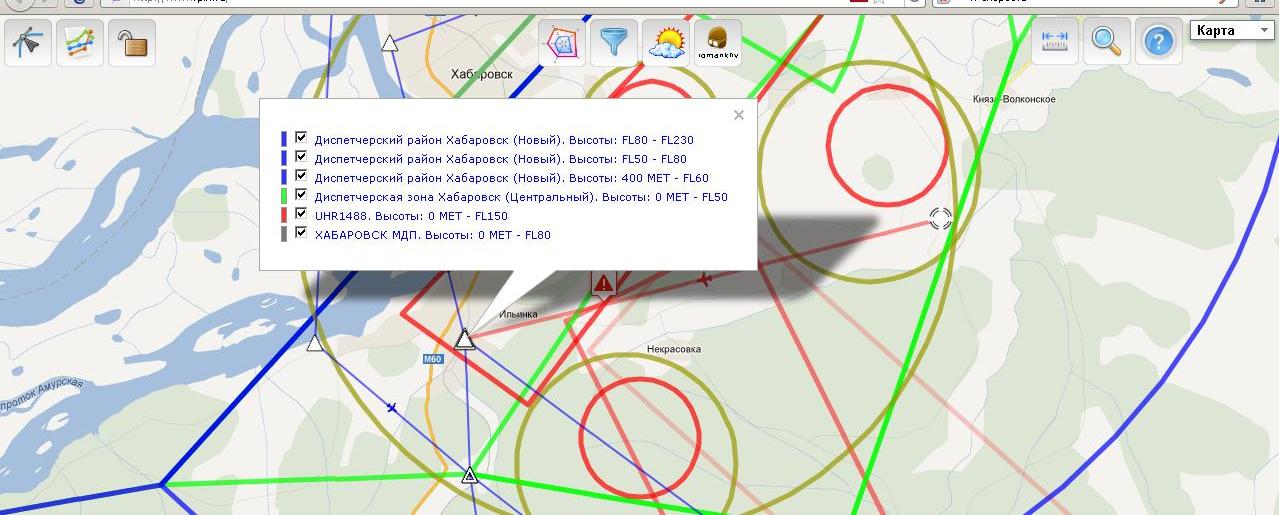
Task: Click the red swatch beside UHR1488
Action: pos(284,215)
